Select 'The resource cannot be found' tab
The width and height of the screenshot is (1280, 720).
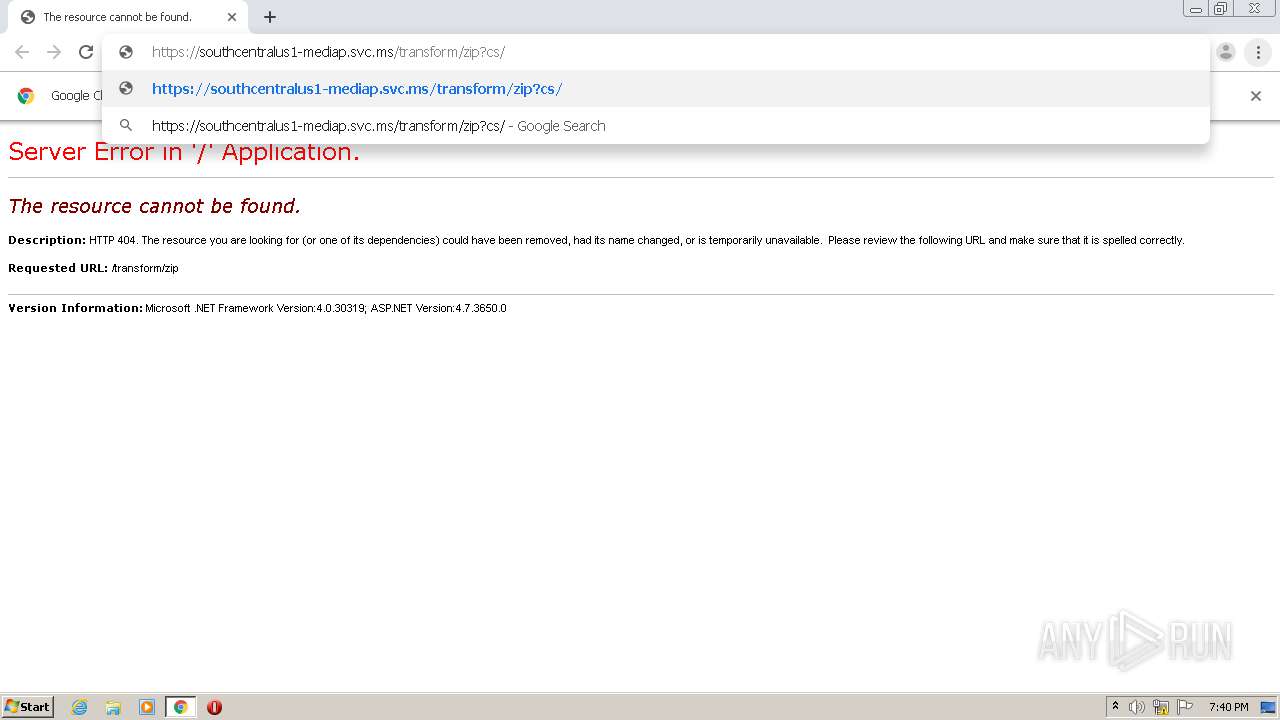click(x=127, y=17)
